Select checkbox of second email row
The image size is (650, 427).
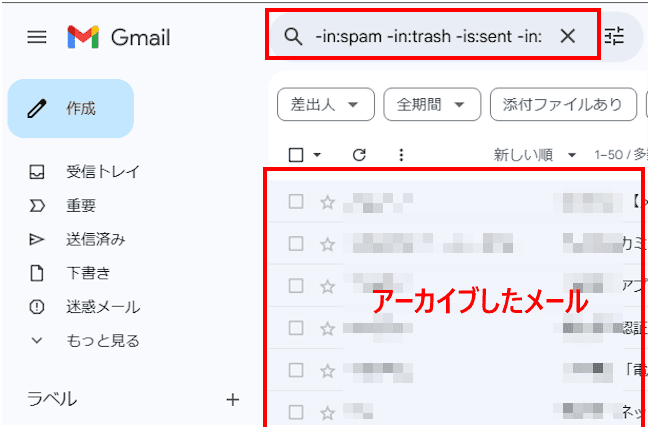(296, 244)
